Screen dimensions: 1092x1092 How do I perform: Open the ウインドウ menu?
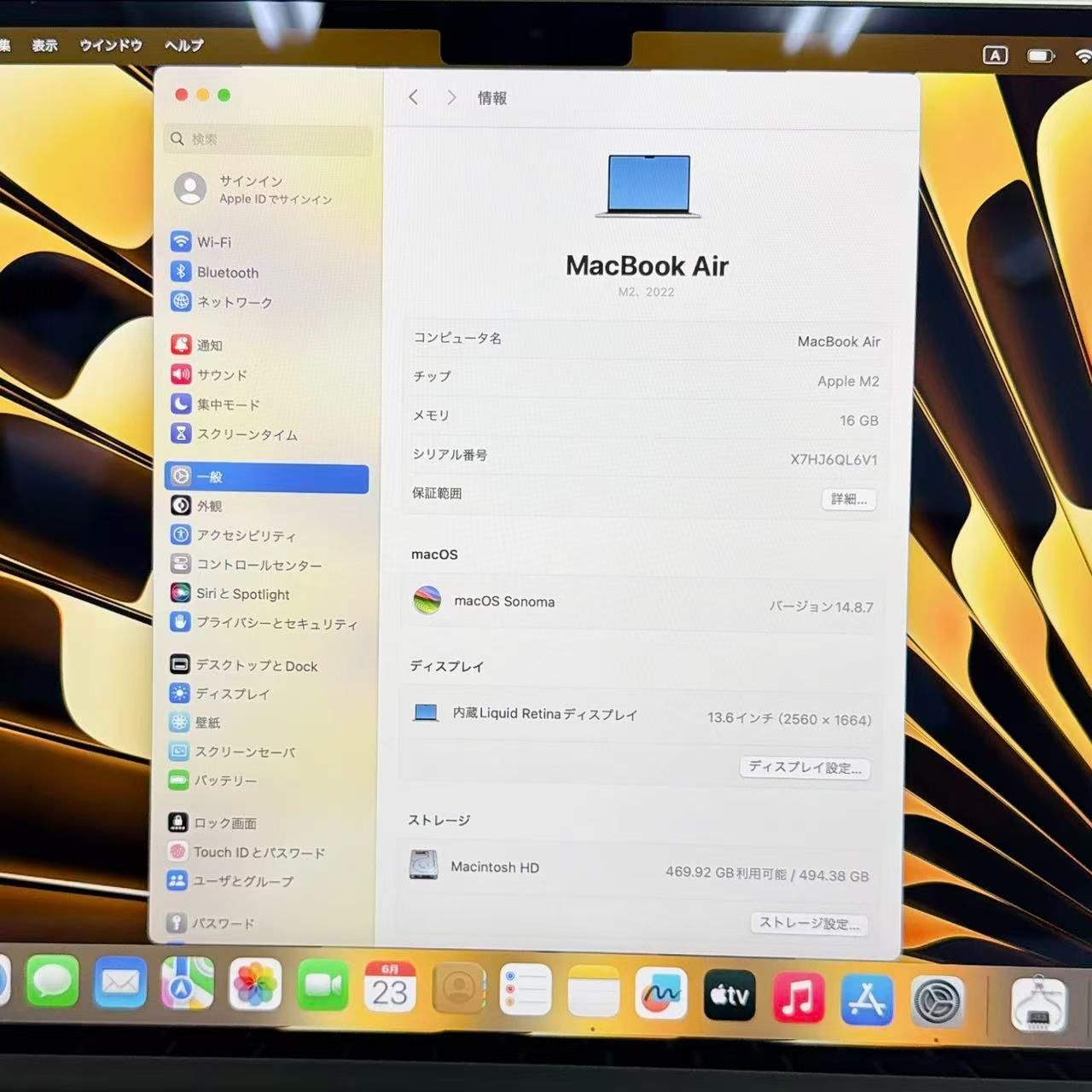point(111,45)
